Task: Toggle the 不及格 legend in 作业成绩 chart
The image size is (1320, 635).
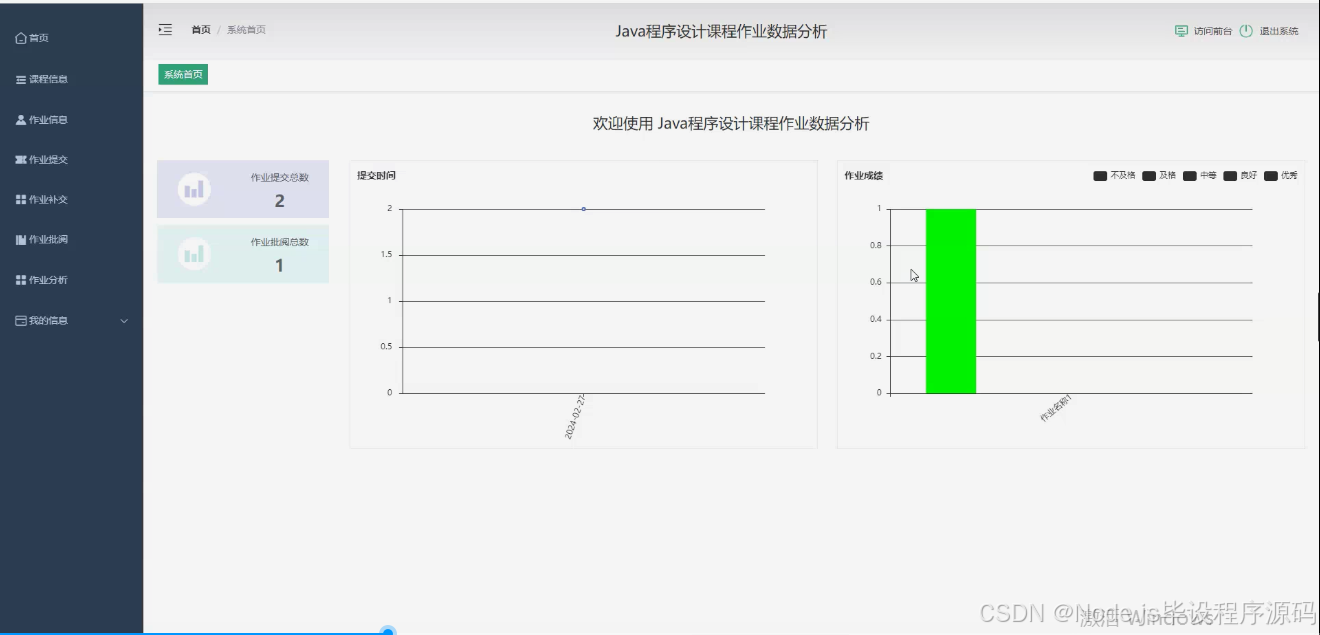Action: coord(1100,175)
